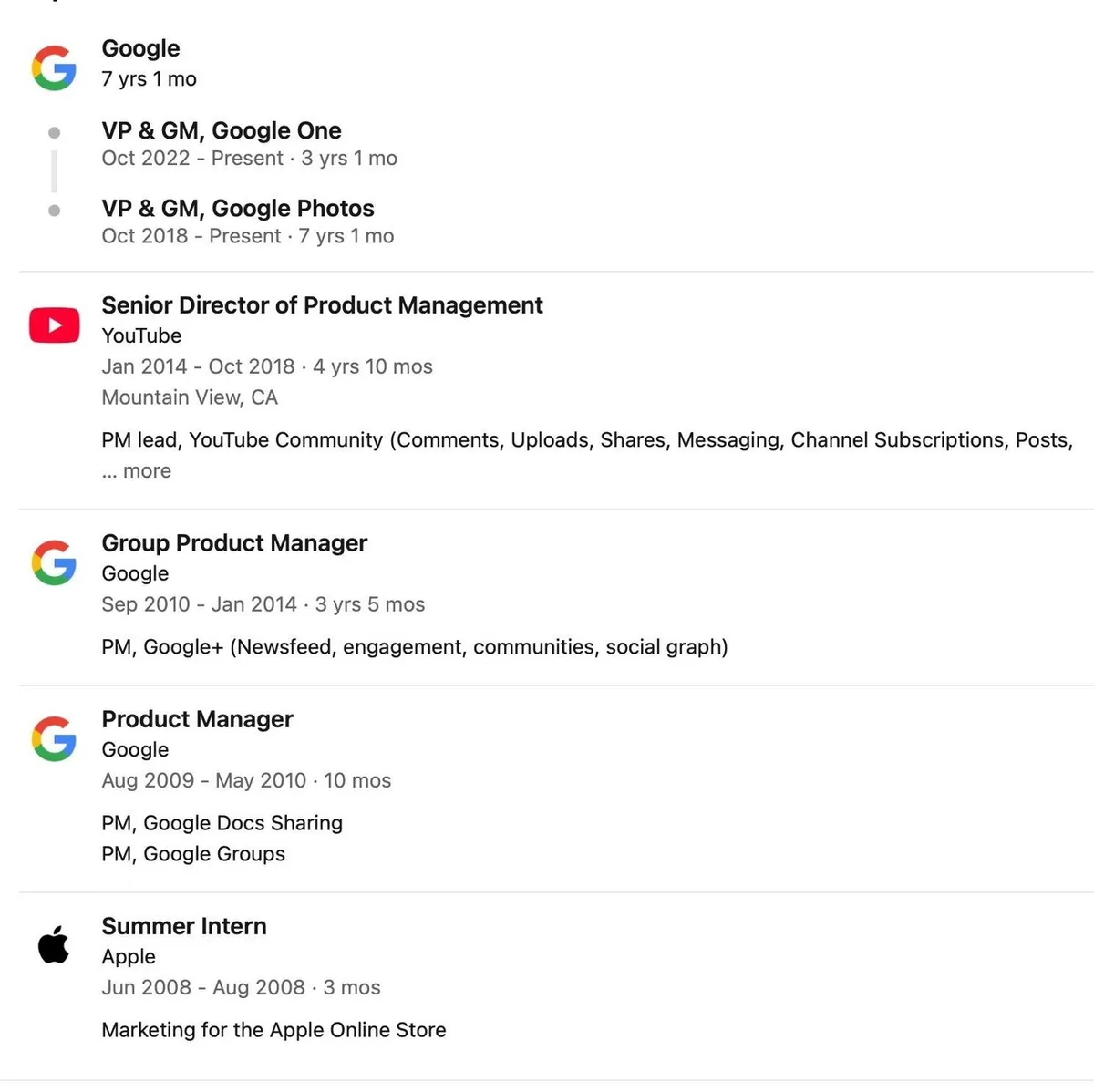Click Google logo next to Product Manager
This screenshot has width=1094, height=1092.
[54, 738]
